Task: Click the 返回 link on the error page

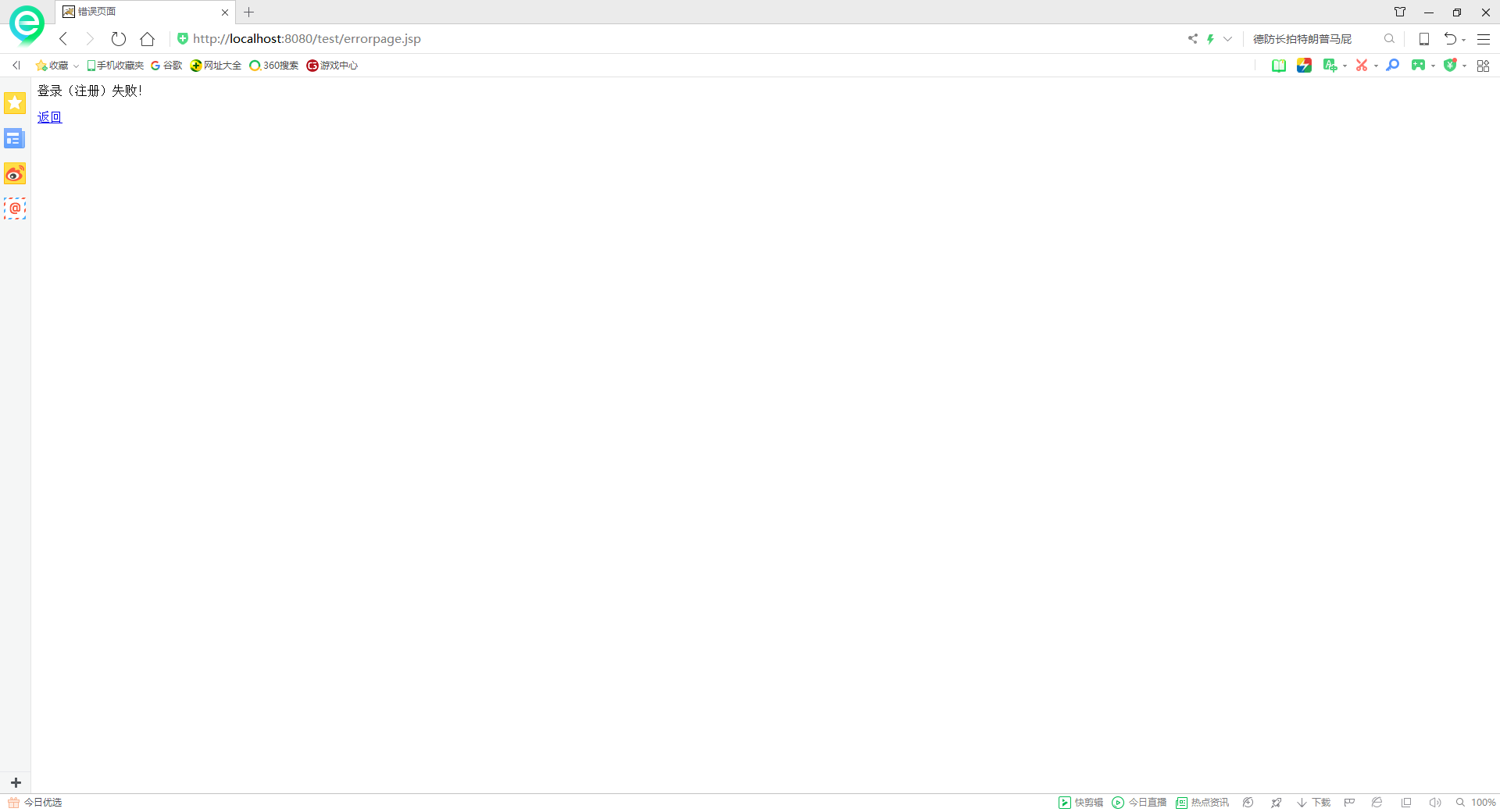Action: tap(49, 117)
